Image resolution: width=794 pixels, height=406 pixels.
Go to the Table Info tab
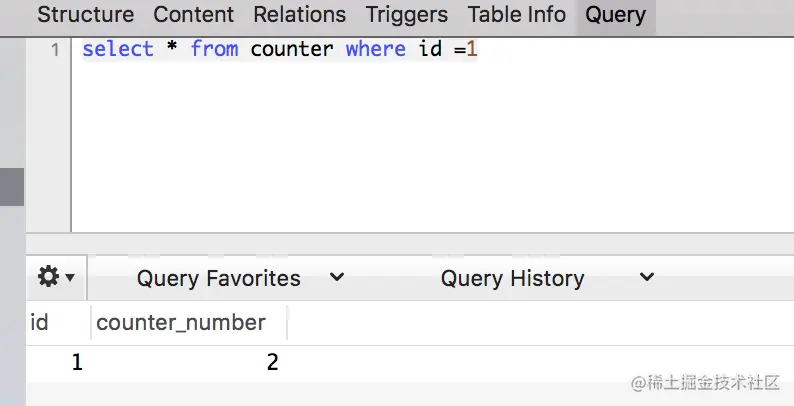(x=517, y=15)
